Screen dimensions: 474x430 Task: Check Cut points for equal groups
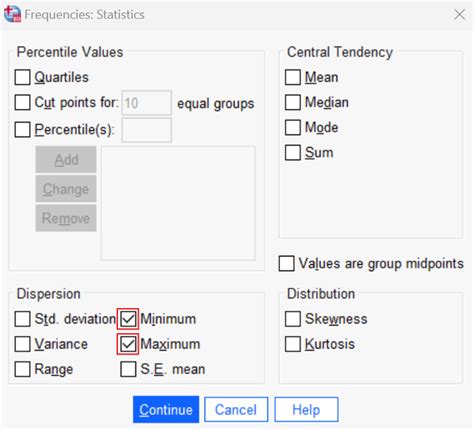coord(22,102)
